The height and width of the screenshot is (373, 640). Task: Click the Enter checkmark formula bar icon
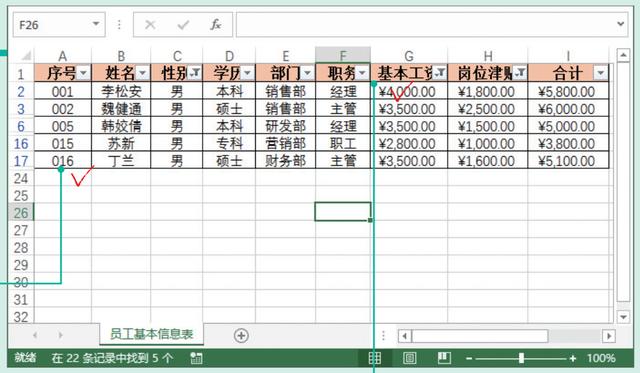point(183,25)
